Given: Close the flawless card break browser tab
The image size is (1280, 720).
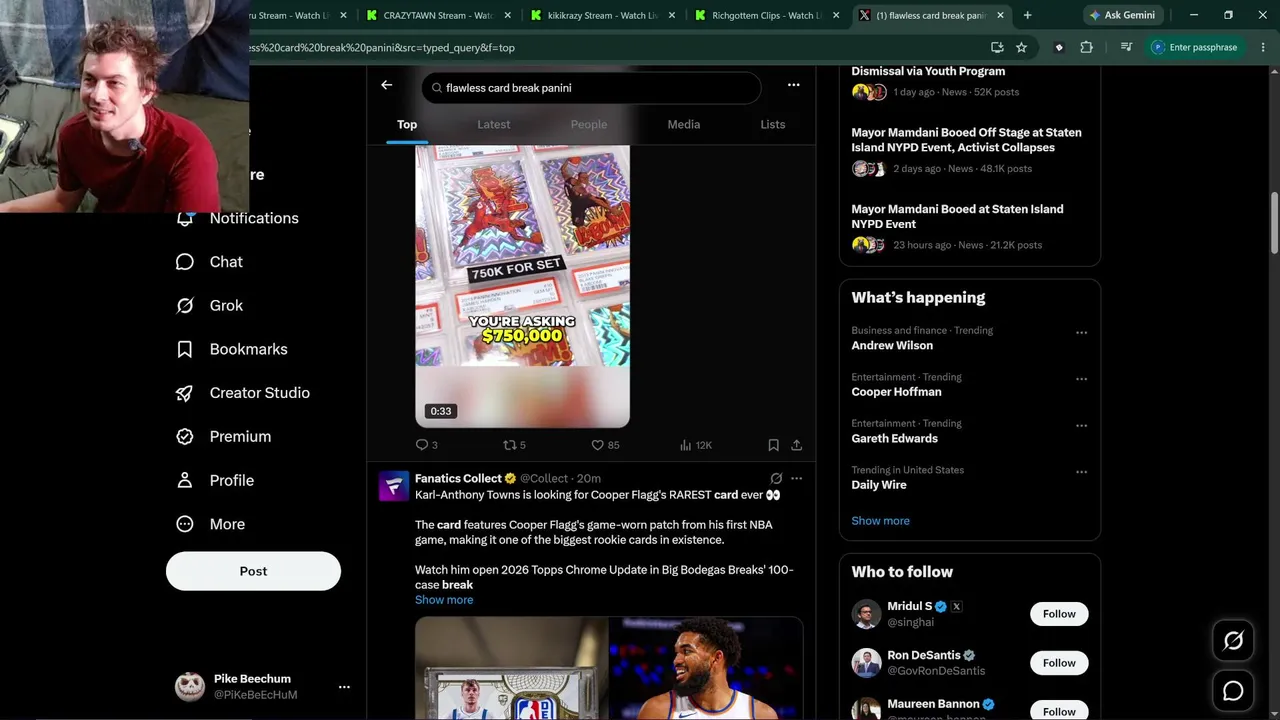Looking at the screenshot, I should [1000, 15].
